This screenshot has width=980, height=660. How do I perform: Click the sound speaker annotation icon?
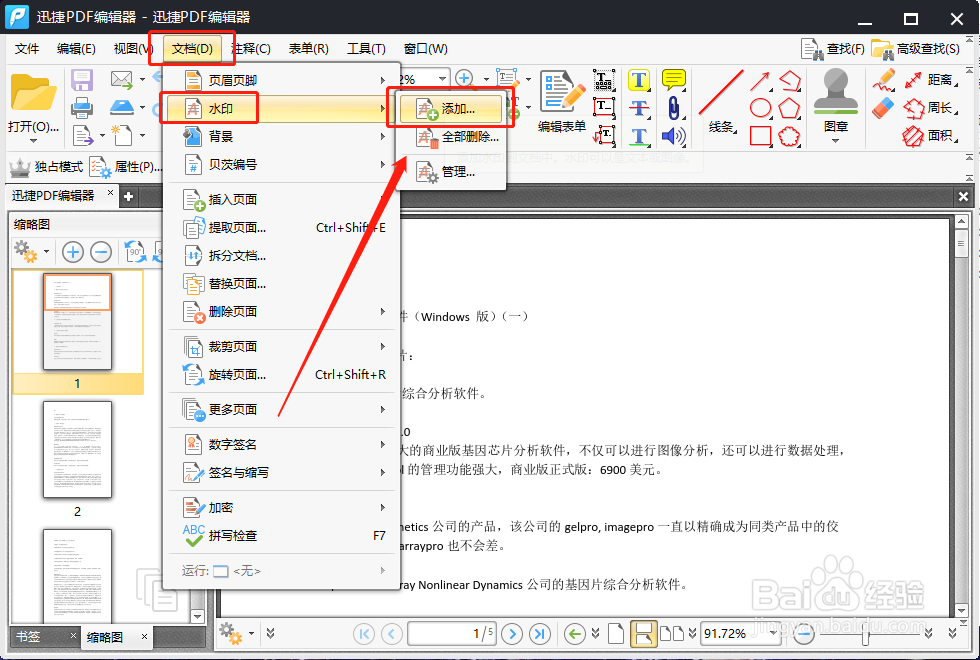(x=673, y=136)
